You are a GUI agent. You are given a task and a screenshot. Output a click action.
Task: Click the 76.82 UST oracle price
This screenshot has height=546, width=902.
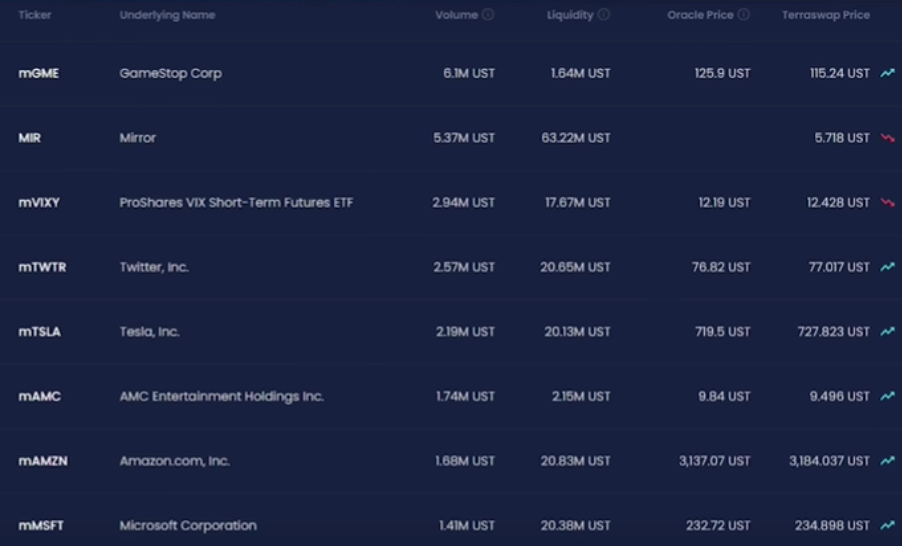pos(721,267)
